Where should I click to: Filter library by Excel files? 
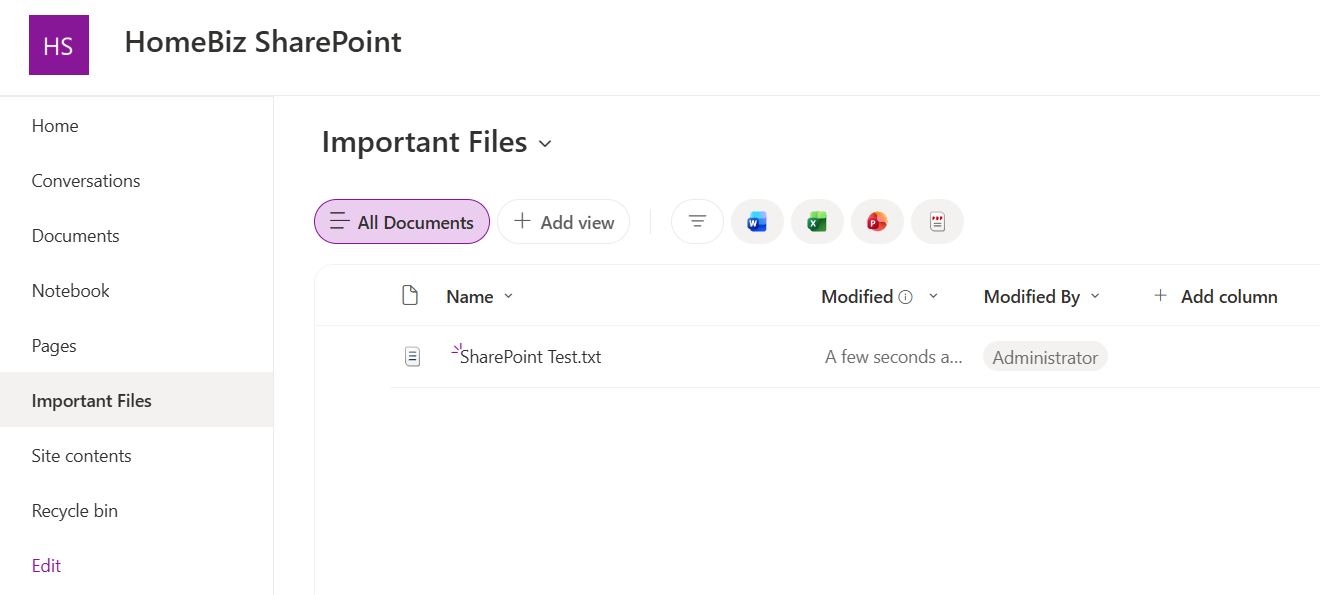pyautogui.click(x=817, y=222)
